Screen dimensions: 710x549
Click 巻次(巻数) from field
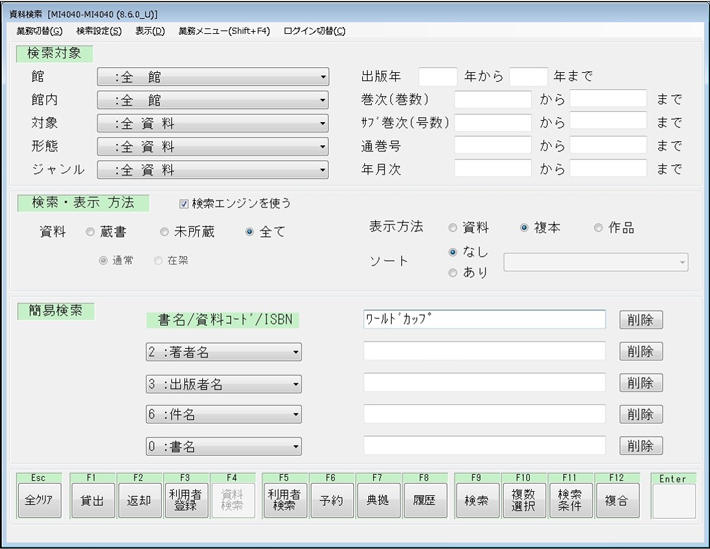coord(493,99)
